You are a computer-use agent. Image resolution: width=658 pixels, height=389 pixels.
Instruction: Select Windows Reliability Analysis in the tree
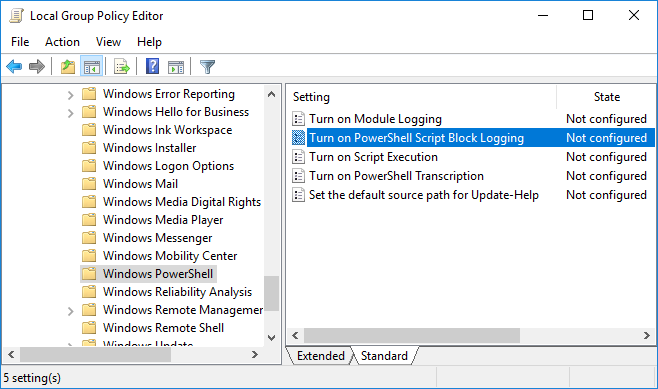[177, 292]
